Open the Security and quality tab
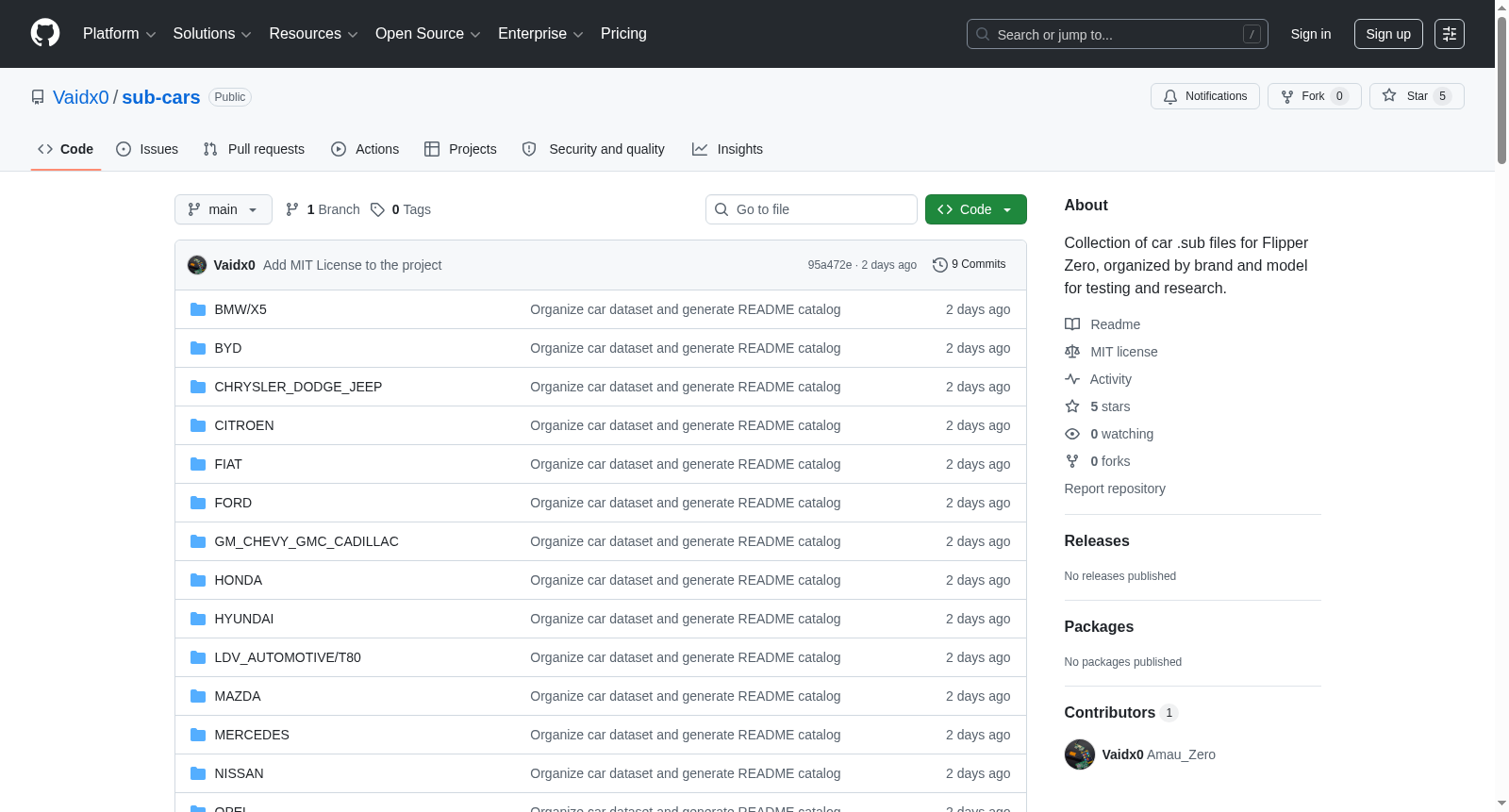 coord(593,149)
